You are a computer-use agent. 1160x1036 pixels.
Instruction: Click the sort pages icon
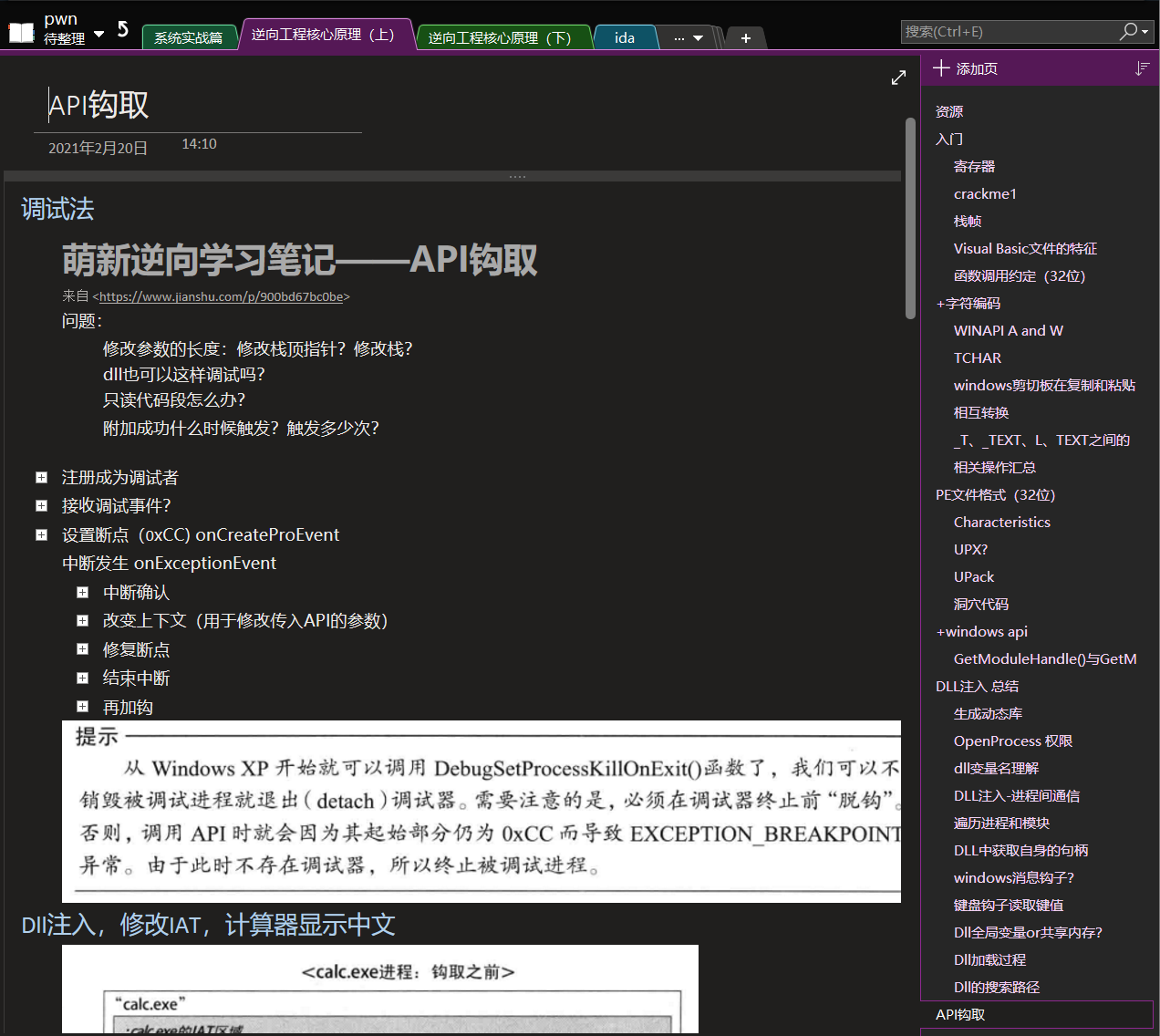[1142, 68]
